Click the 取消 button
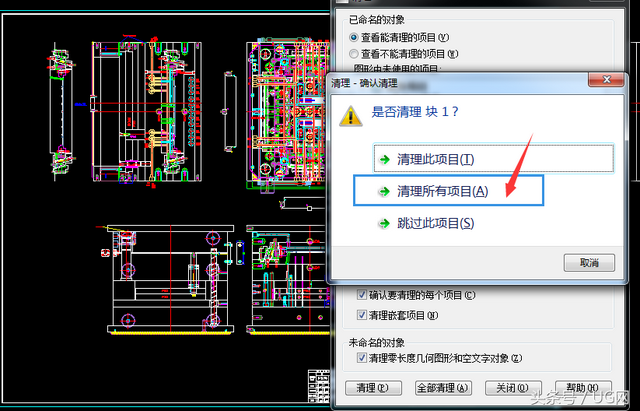 pos(589,262)
